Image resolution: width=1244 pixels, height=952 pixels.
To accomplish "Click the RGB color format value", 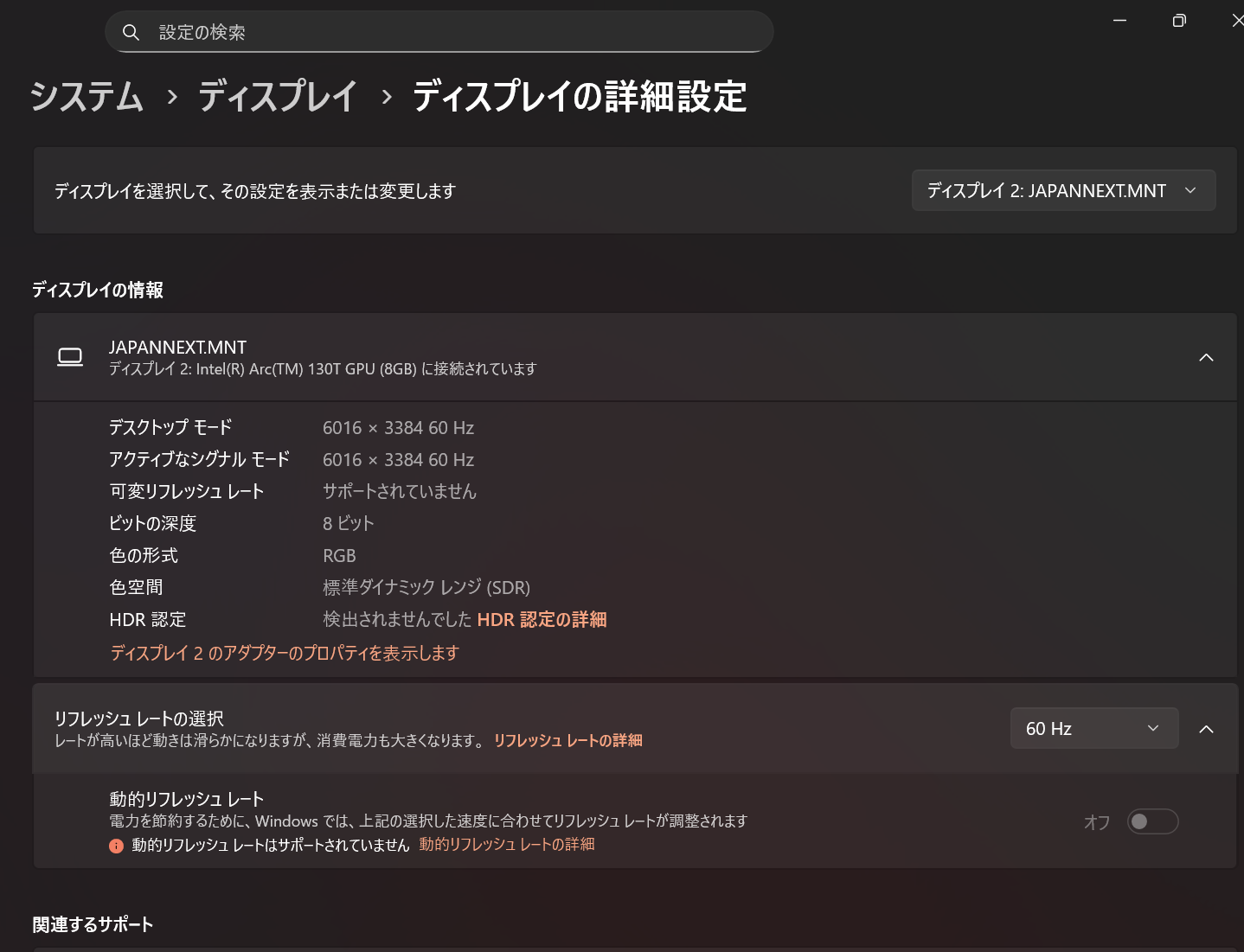I will point(339,555).
